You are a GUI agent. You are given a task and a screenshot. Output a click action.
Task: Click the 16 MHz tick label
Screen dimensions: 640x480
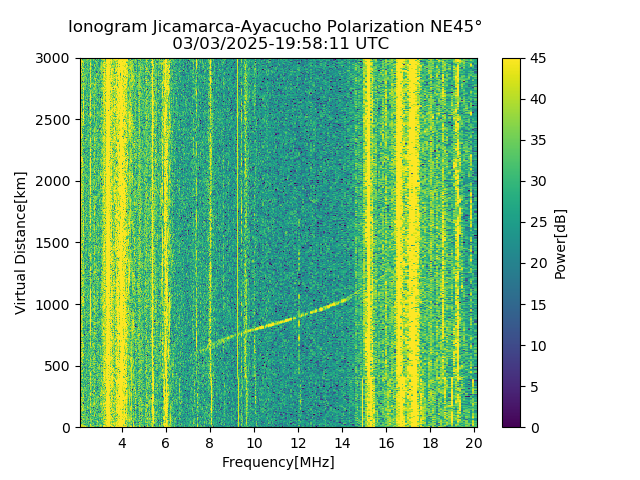tap(386, 443)
